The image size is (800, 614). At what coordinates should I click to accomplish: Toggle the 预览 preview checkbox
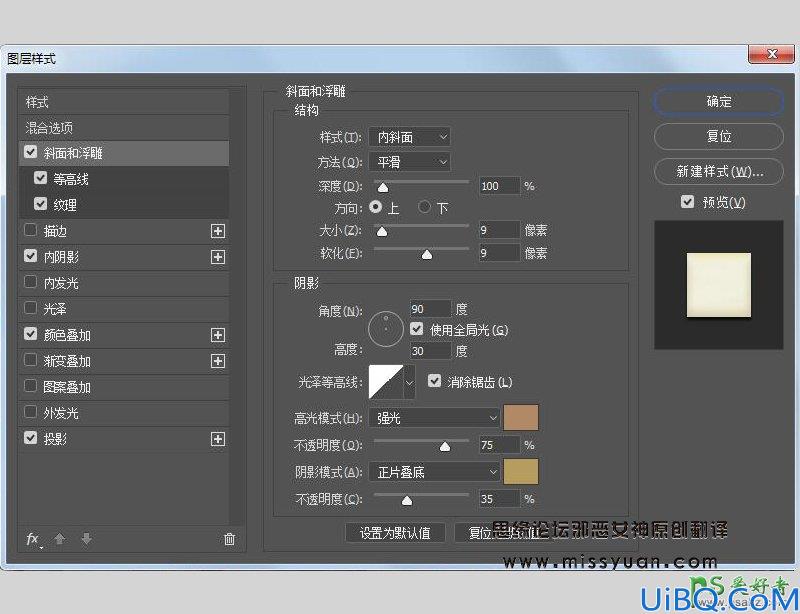pyautogui.click(x=687, y=202)
